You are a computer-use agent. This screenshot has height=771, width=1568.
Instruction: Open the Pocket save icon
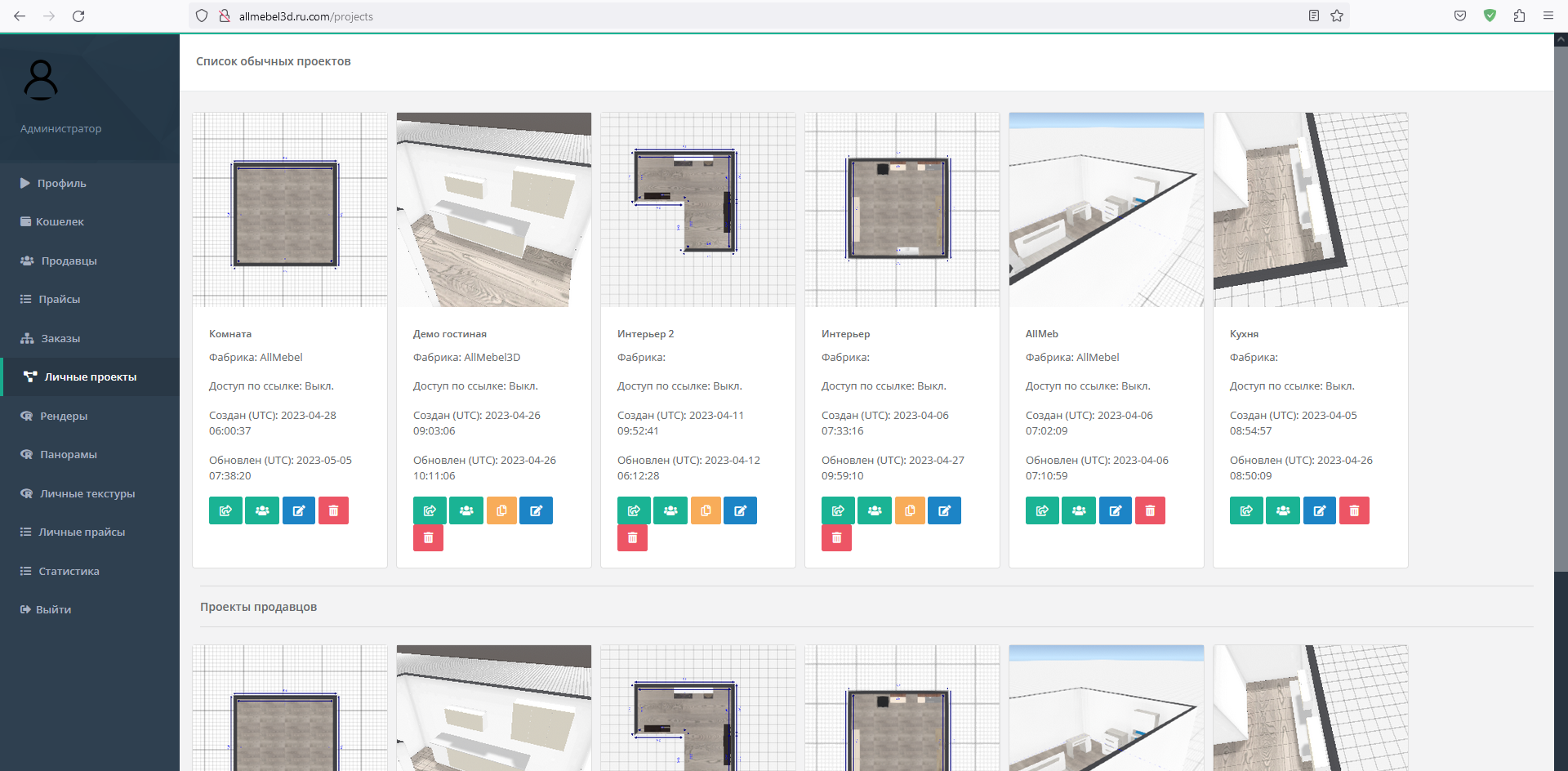(1460, 16)
